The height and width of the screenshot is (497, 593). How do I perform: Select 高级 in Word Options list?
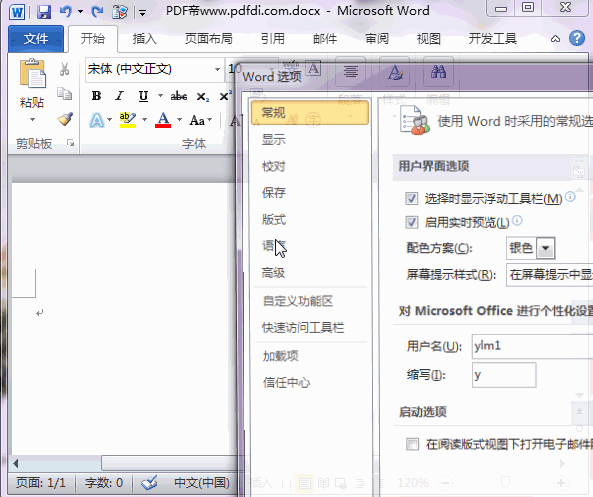point(273,273)
